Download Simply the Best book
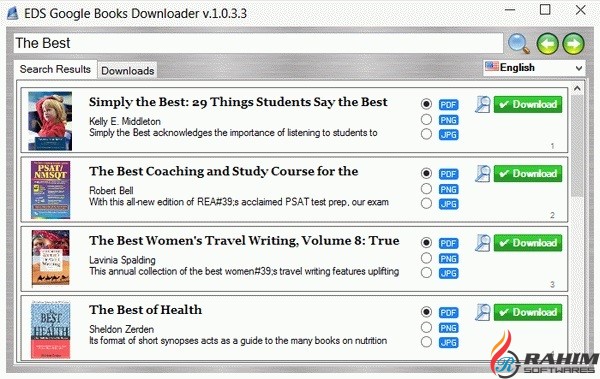The height and width of the screenshot is (379, 600). (528, 105)
